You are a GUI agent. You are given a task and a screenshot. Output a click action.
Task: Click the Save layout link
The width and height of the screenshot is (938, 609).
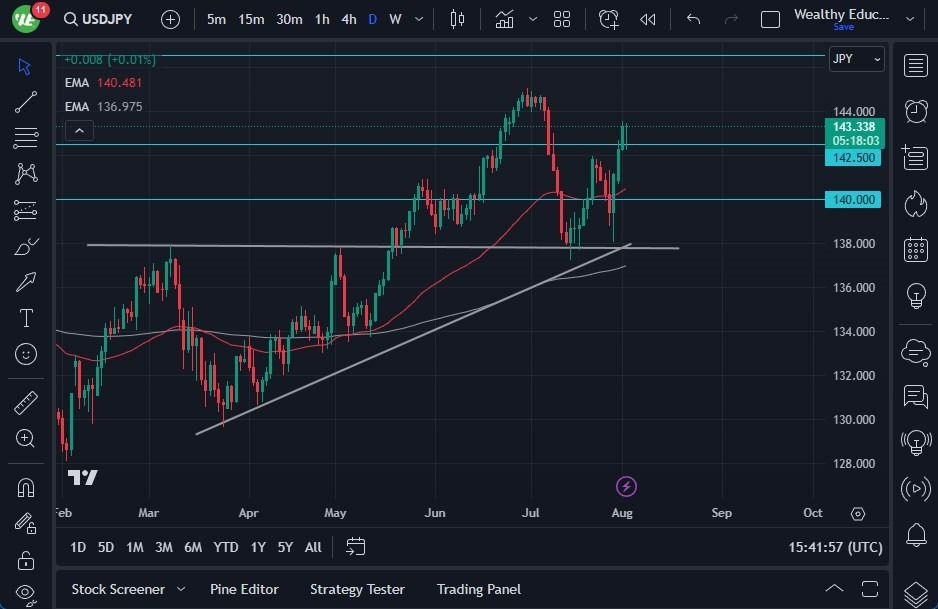pyautogui.click(x=844, y=27)
